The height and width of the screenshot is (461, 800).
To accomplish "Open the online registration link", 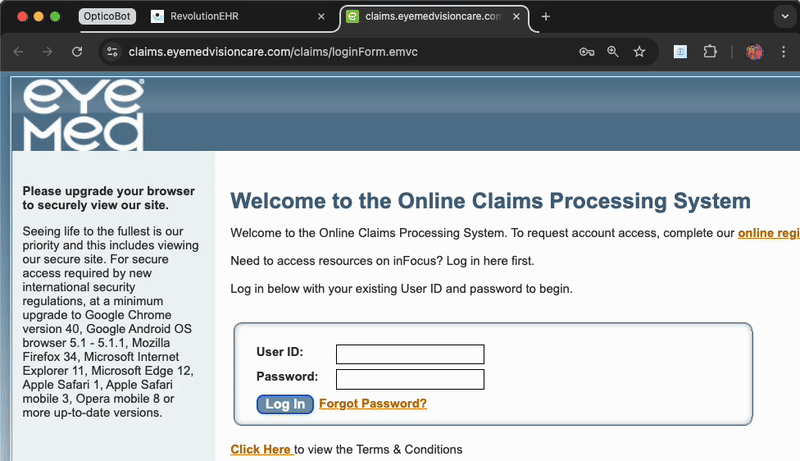I will tap(768, 233).
